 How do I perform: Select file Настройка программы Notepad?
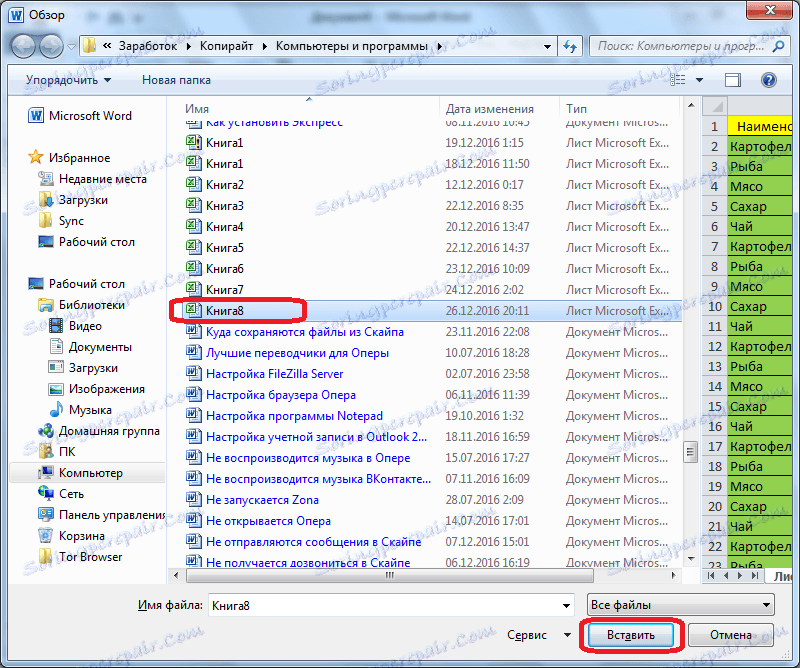point(294,415)
